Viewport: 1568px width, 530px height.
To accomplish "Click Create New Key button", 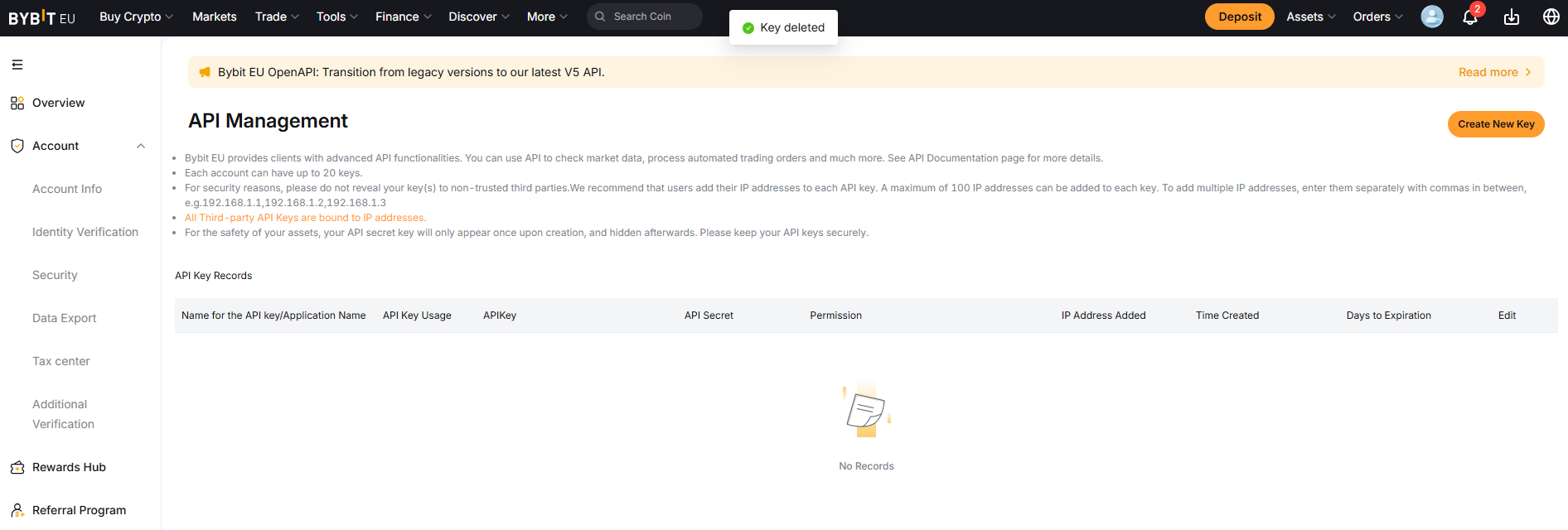I will [1496, 124].
